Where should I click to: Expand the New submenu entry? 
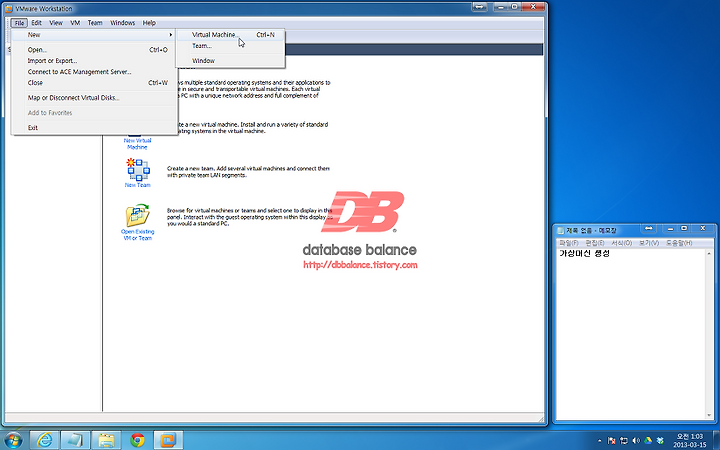click(x=94, y=35)
